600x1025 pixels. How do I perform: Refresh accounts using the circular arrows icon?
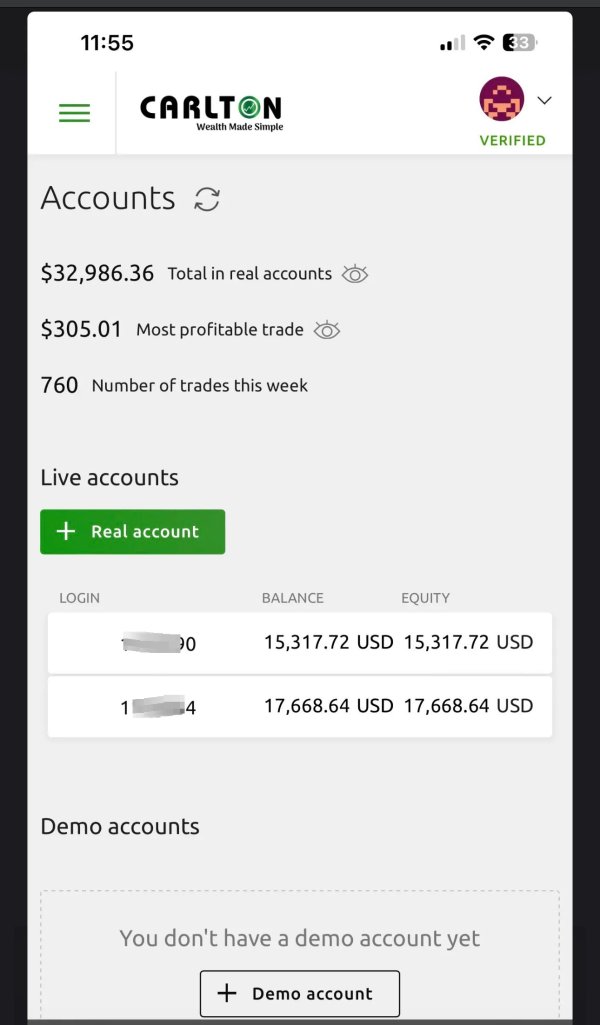[x=207, y=199]
